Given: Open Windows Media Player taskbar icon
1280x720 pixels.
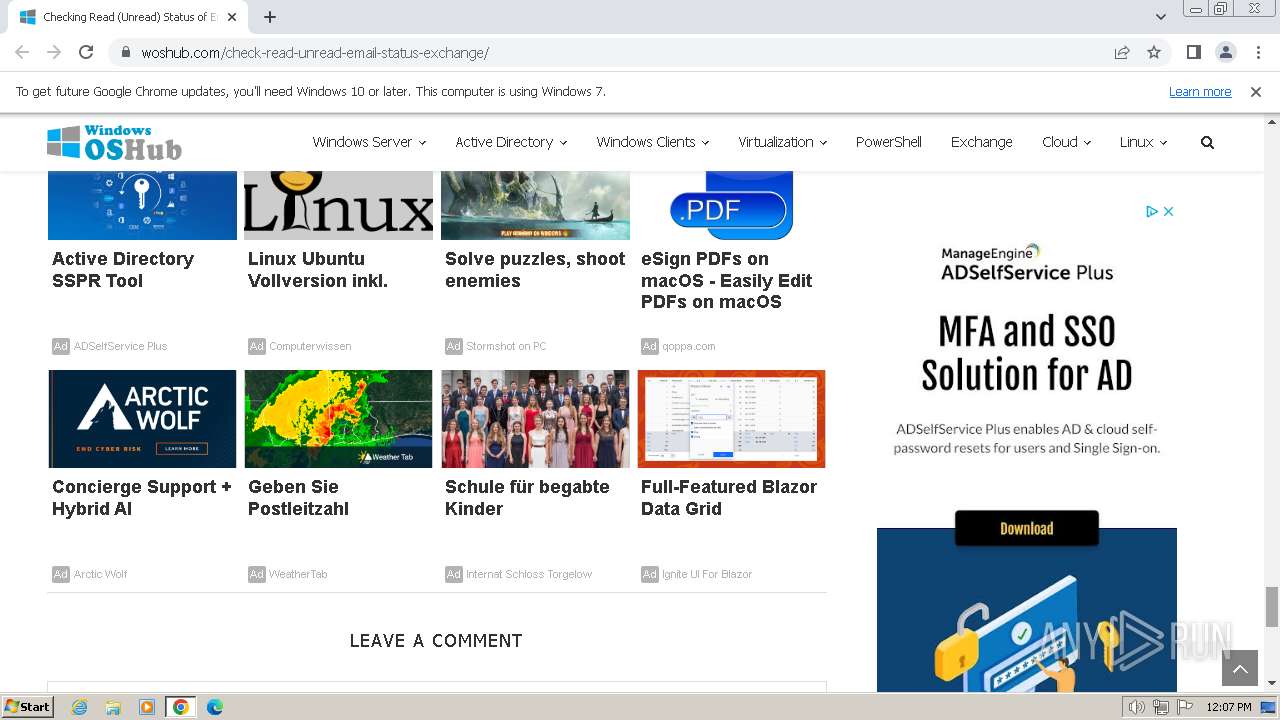Looking at the screenshot, I should (147, 707).
